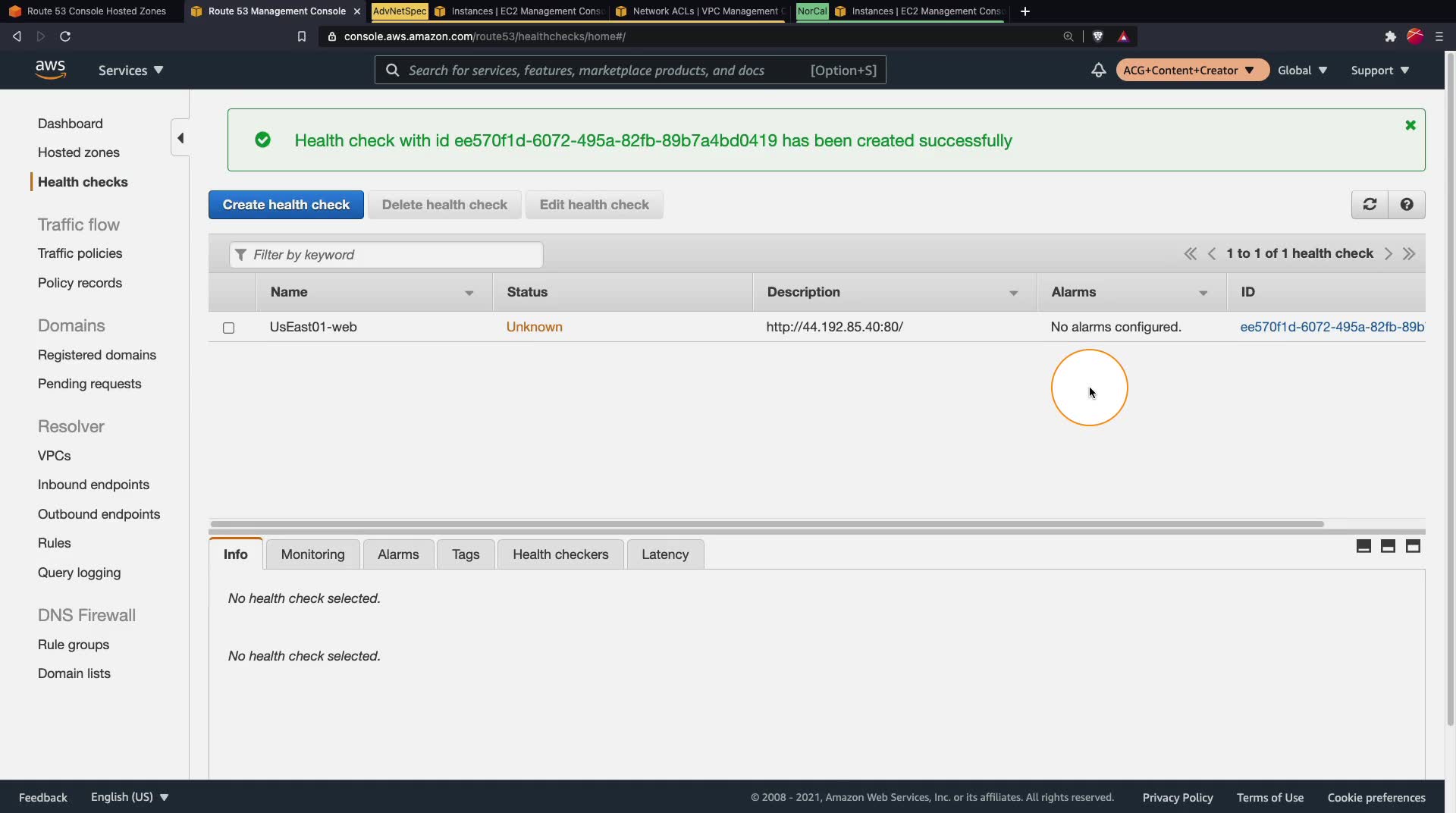Image resolution: width=1456 pixels, height=813 pixels.
Task: Maximize the details pane layout icon
Action: pyautogui.click(x=1413, y=546)
